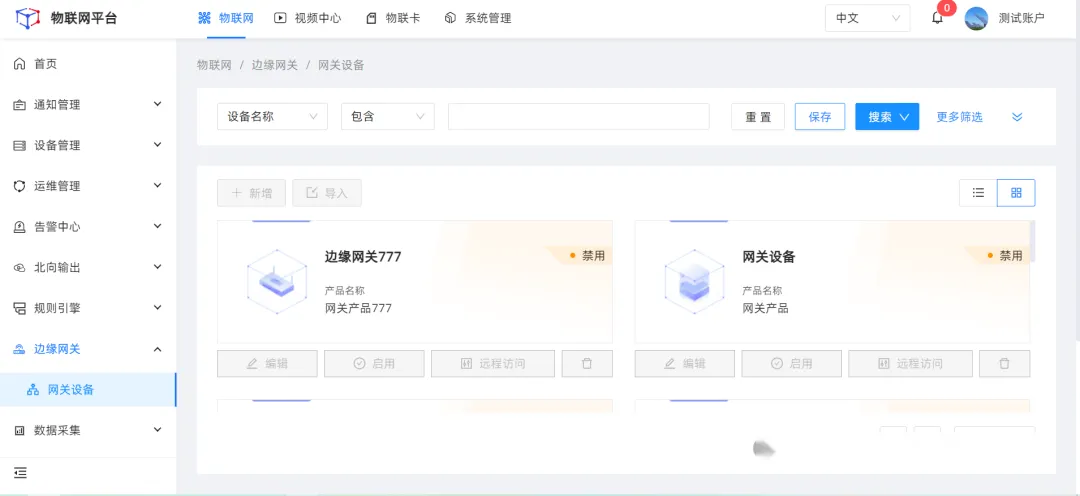This screenshot has width=1080, height=496.
Task: Delete the 边缘网关777 device with trash icon
Action: [587, 364]
